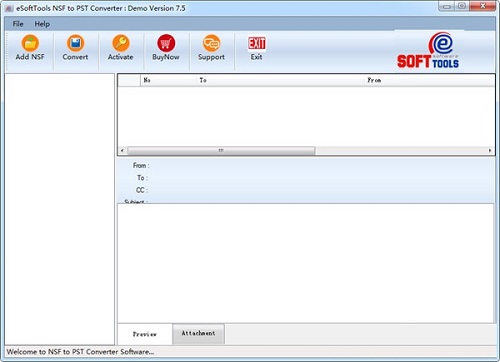
Task: Click the welcome status bar text
Action: (x=80, y=352)
